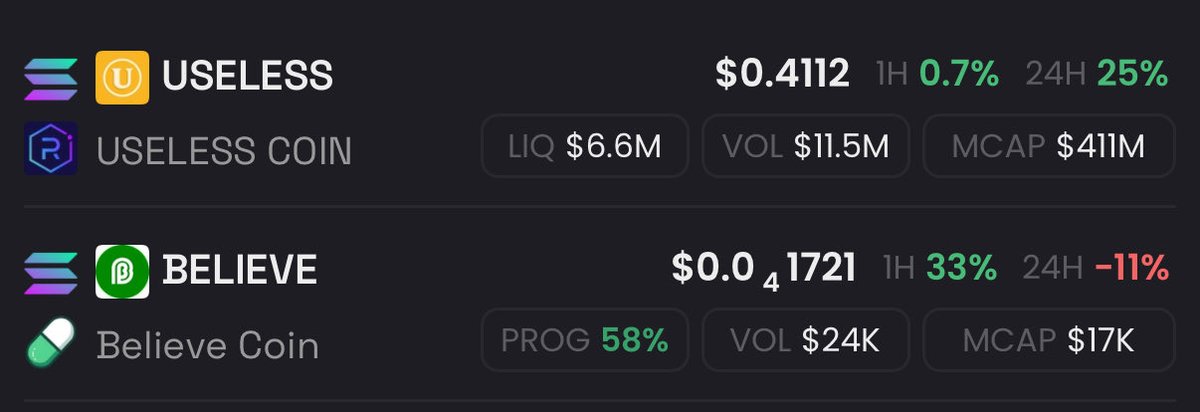Click the BELIEVE 24H -11% change
The width and height of the screenshot is (1200, 412).
coord(1096,267)
